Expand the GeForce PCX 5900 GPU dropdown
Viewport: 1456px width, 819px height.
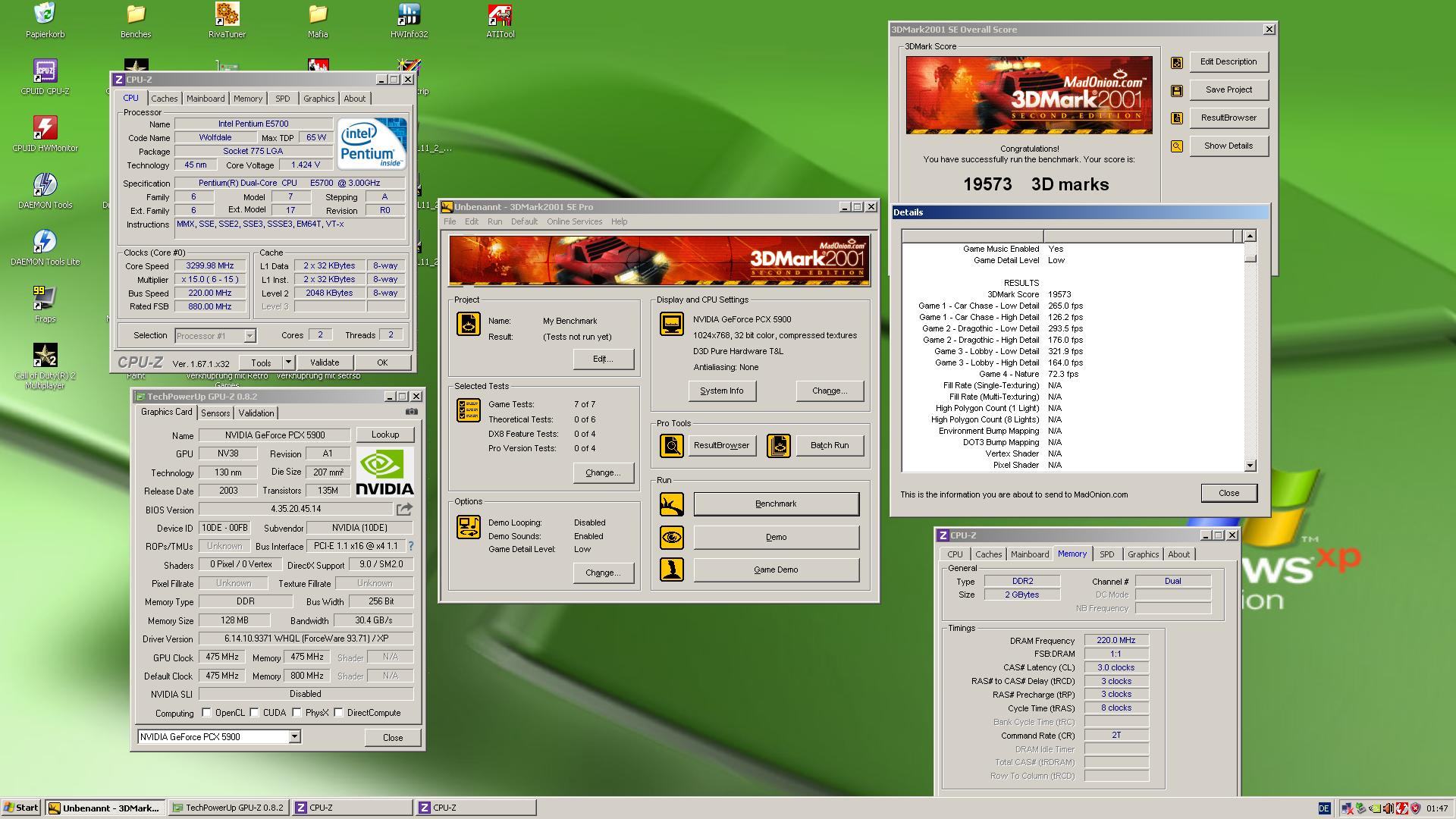pos(294,737)
